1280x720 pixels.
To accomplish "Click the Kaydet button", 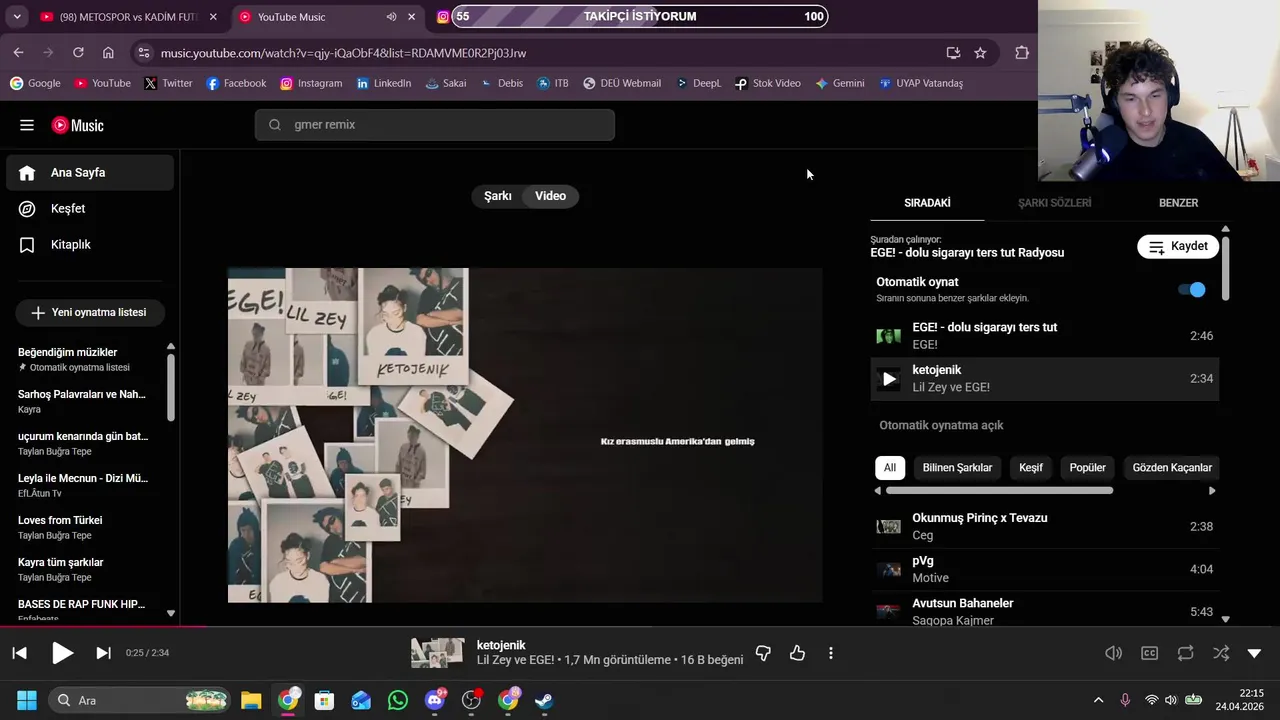I will pyautogui.click(x=1178, y=246).
